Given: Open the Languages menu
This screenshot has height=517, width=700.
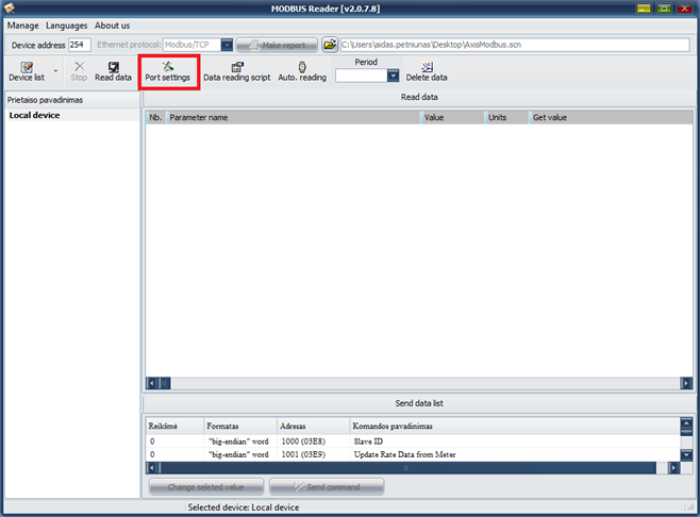Looking at the screenshot, I should tap(67, 25).
